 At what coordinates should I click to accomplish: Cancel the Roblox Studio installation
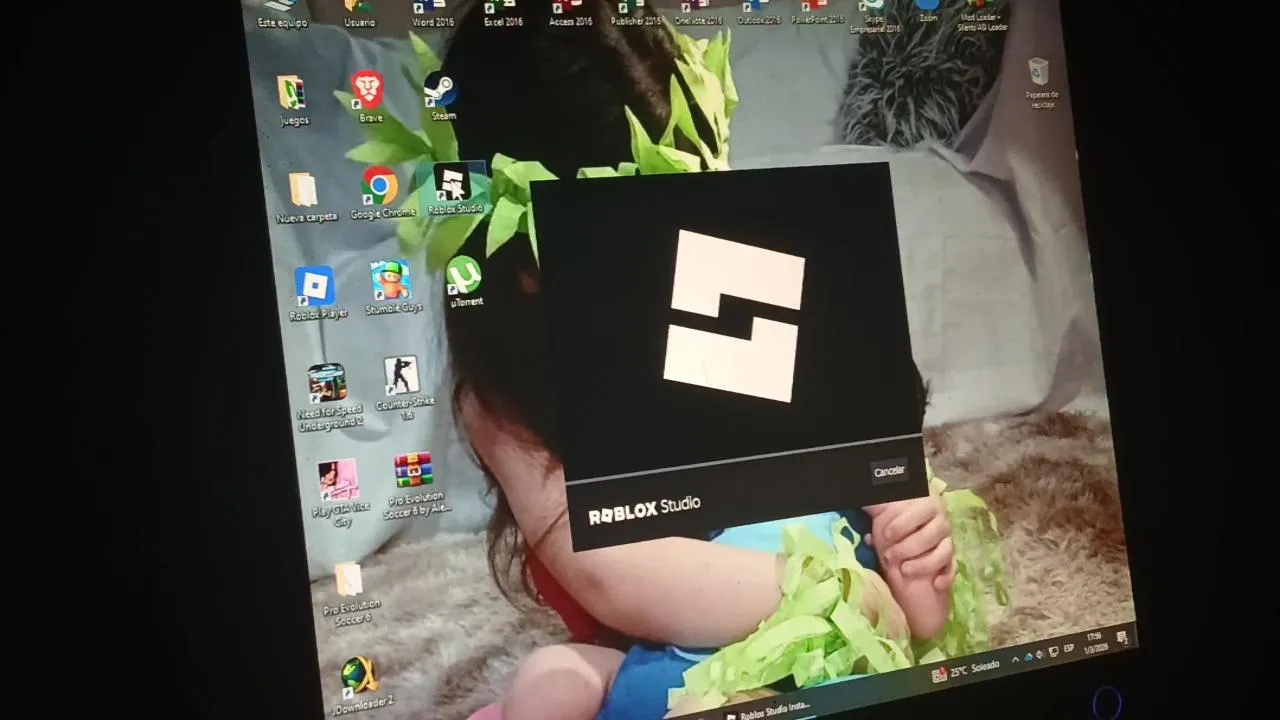(x=889, y=471)
